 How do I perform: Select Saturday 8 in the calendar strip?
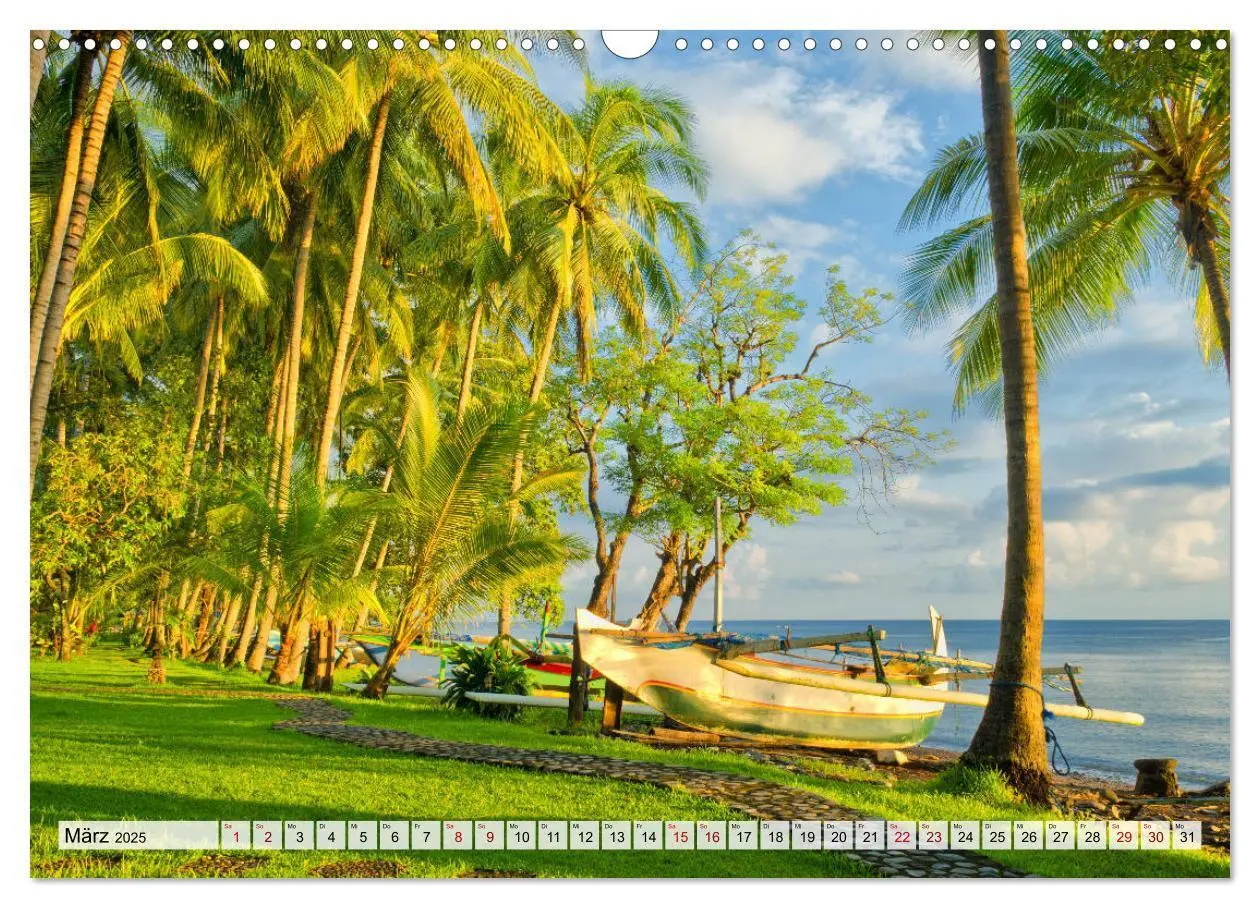[458, 836]
